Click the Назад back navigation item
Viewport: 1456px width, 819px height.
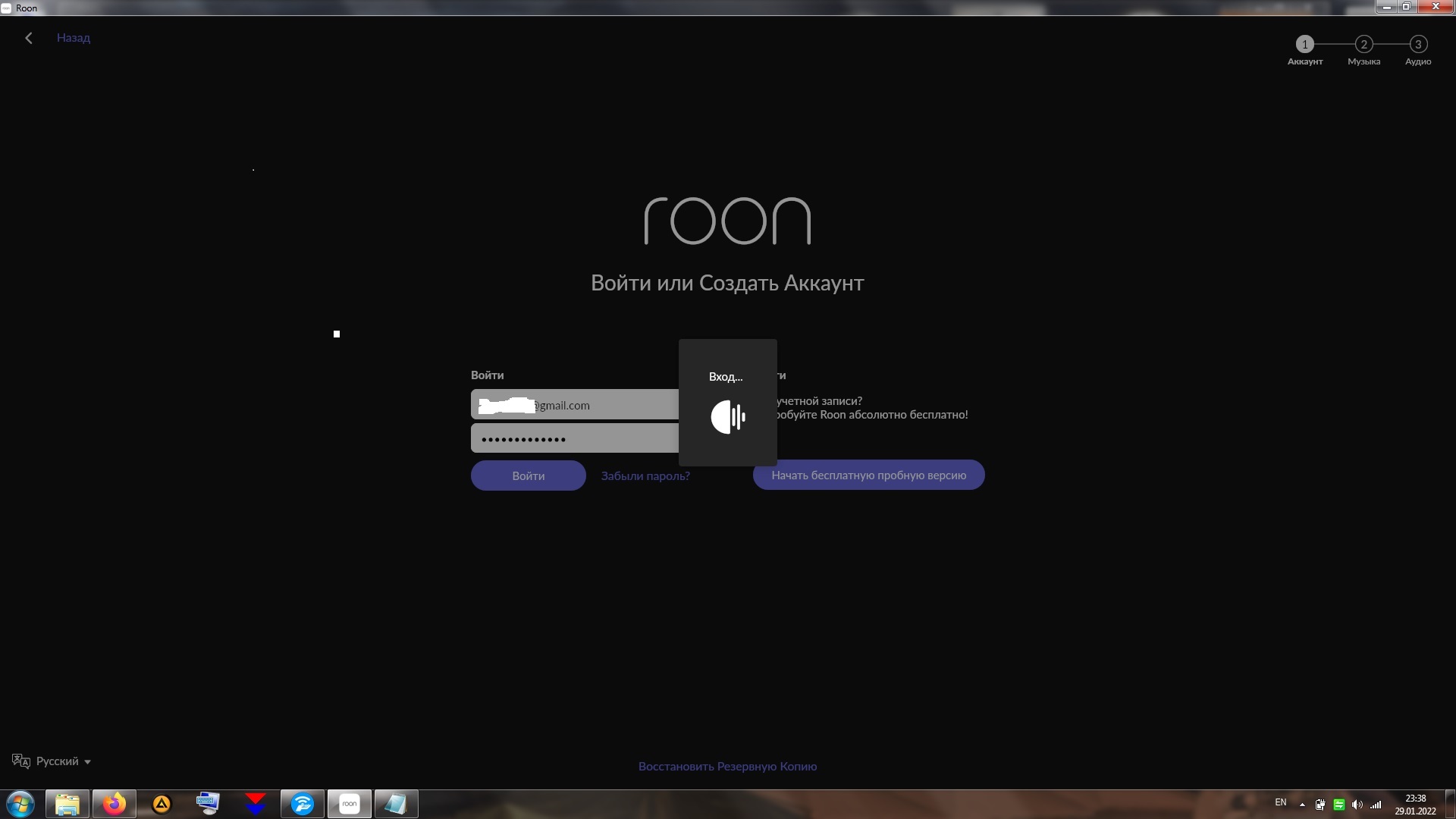(55, 37)
